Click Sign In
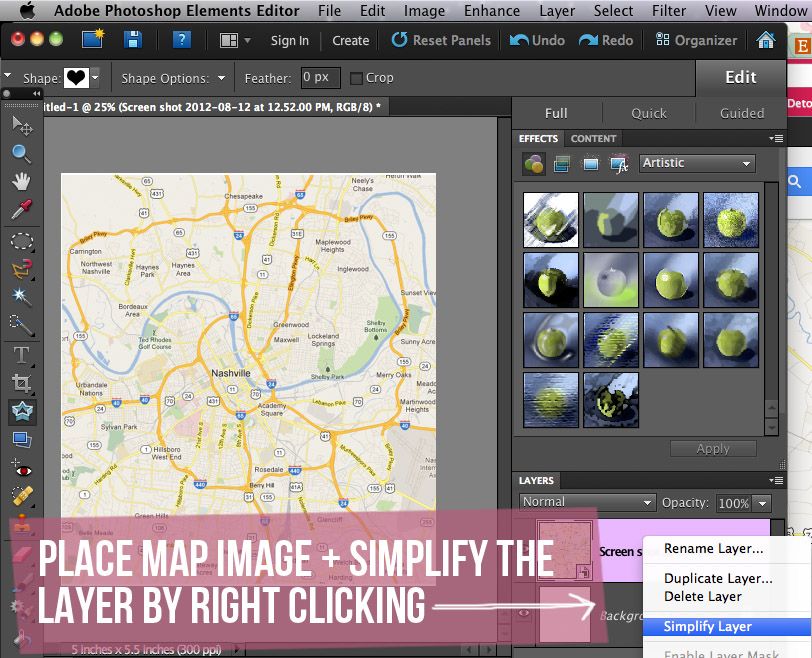This screenshot has height=658, width=812. [289, 40]
